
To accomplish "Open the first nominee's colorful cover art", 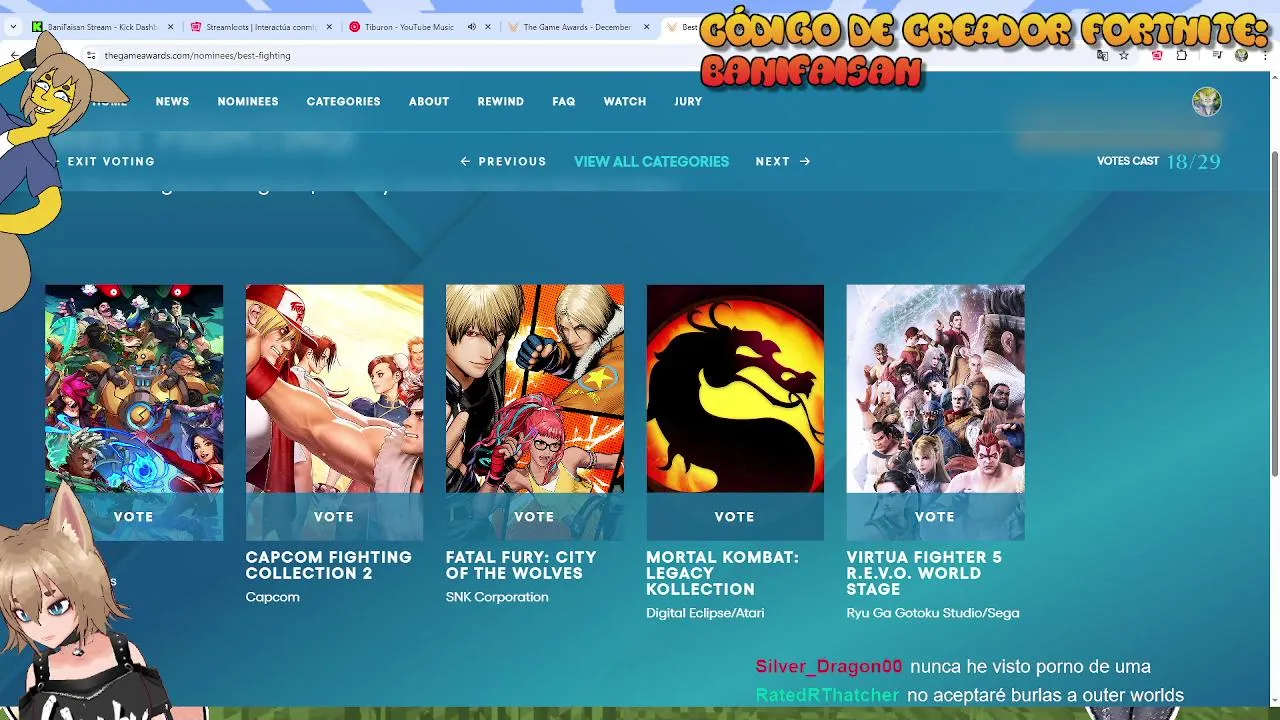I will click(134, 389).
